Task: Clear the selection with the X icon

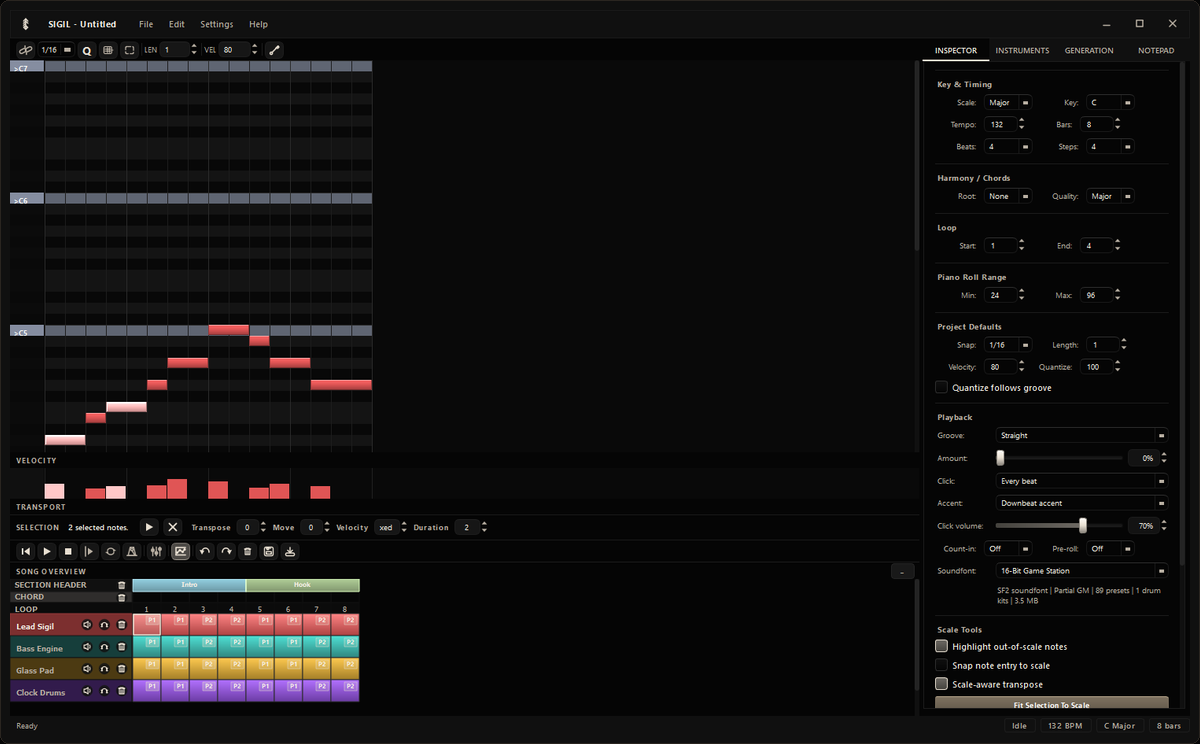Action: pyautogui.click(x=172, y=527)
